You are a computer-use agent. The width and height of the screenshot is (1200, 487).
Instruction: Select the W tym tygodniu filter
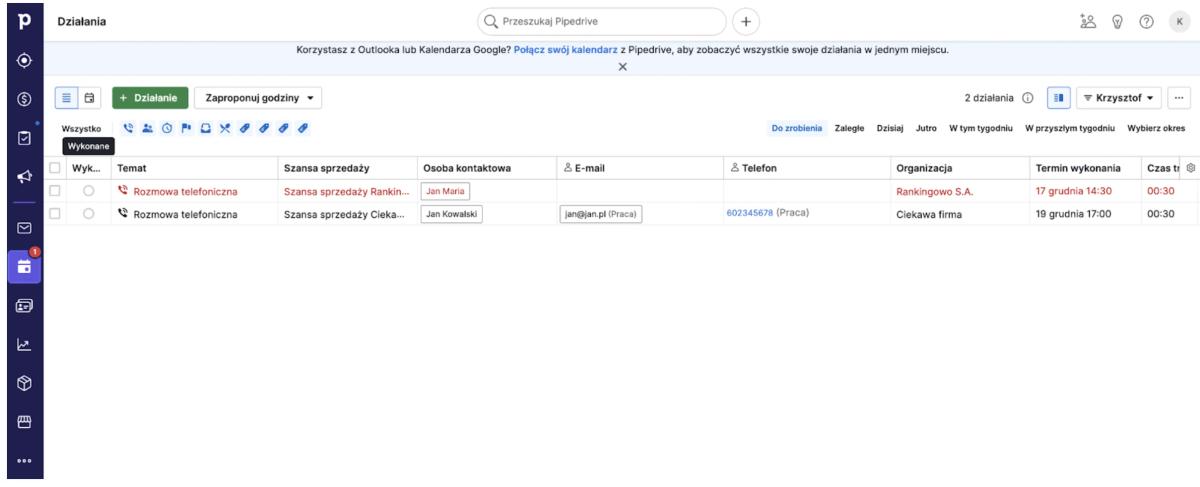[x=981, y=128]
